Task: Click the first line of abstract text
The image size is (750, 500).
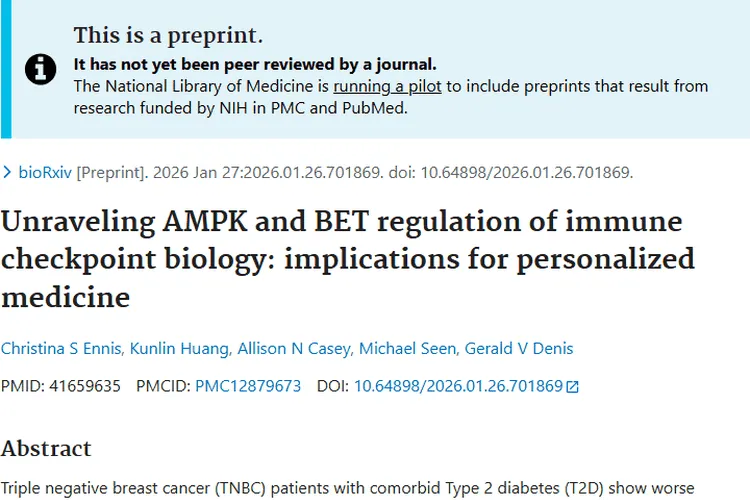Action: tap(347, 487)
